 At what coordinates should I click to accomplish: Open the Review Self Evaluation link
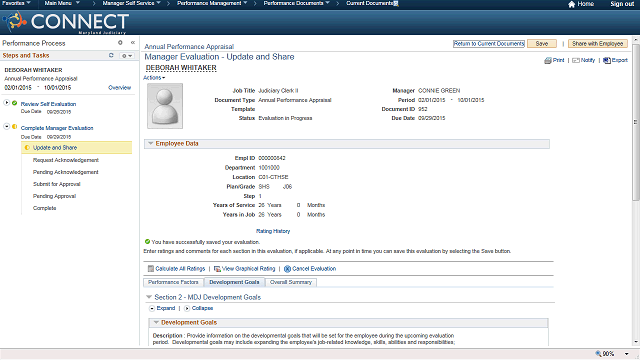[48, 104]
